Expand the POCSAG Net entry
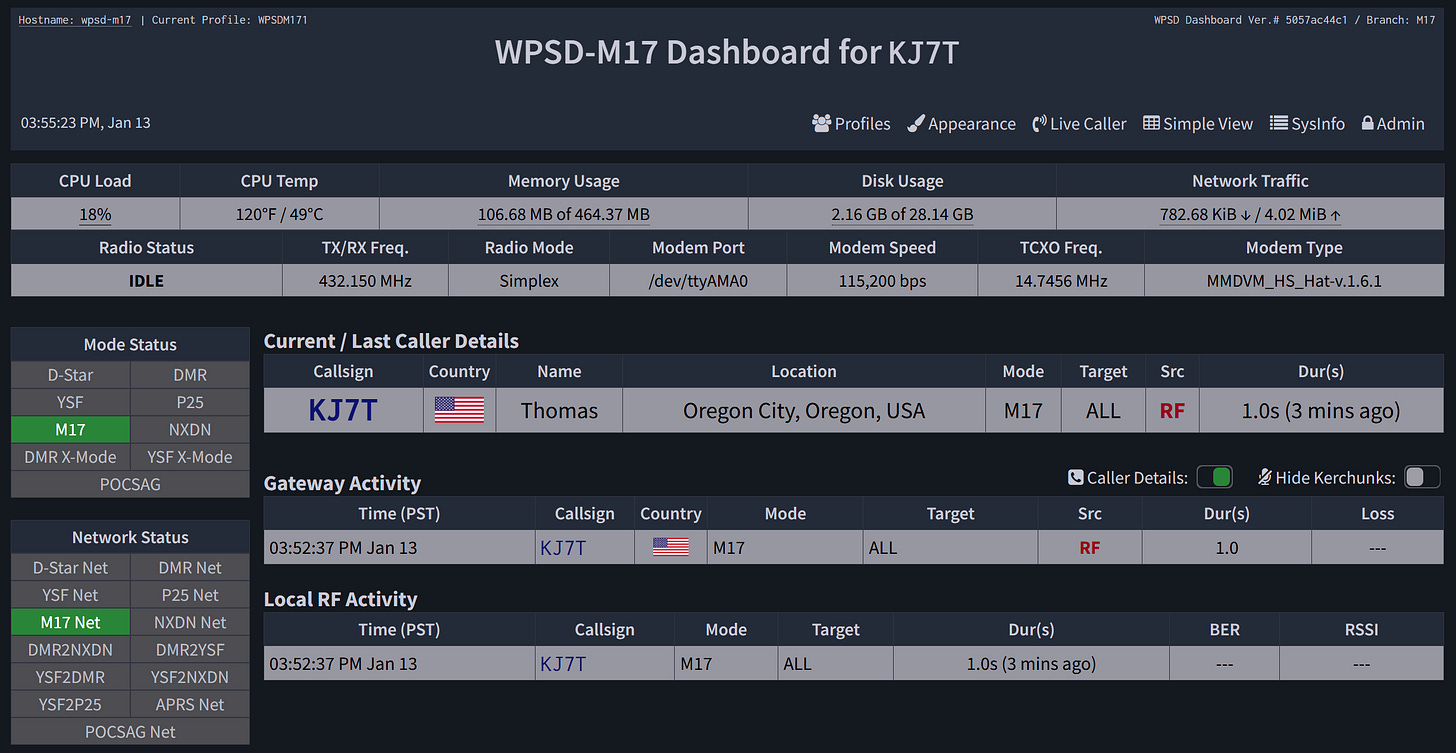The image size is (1456, 753). click(130, 731)
